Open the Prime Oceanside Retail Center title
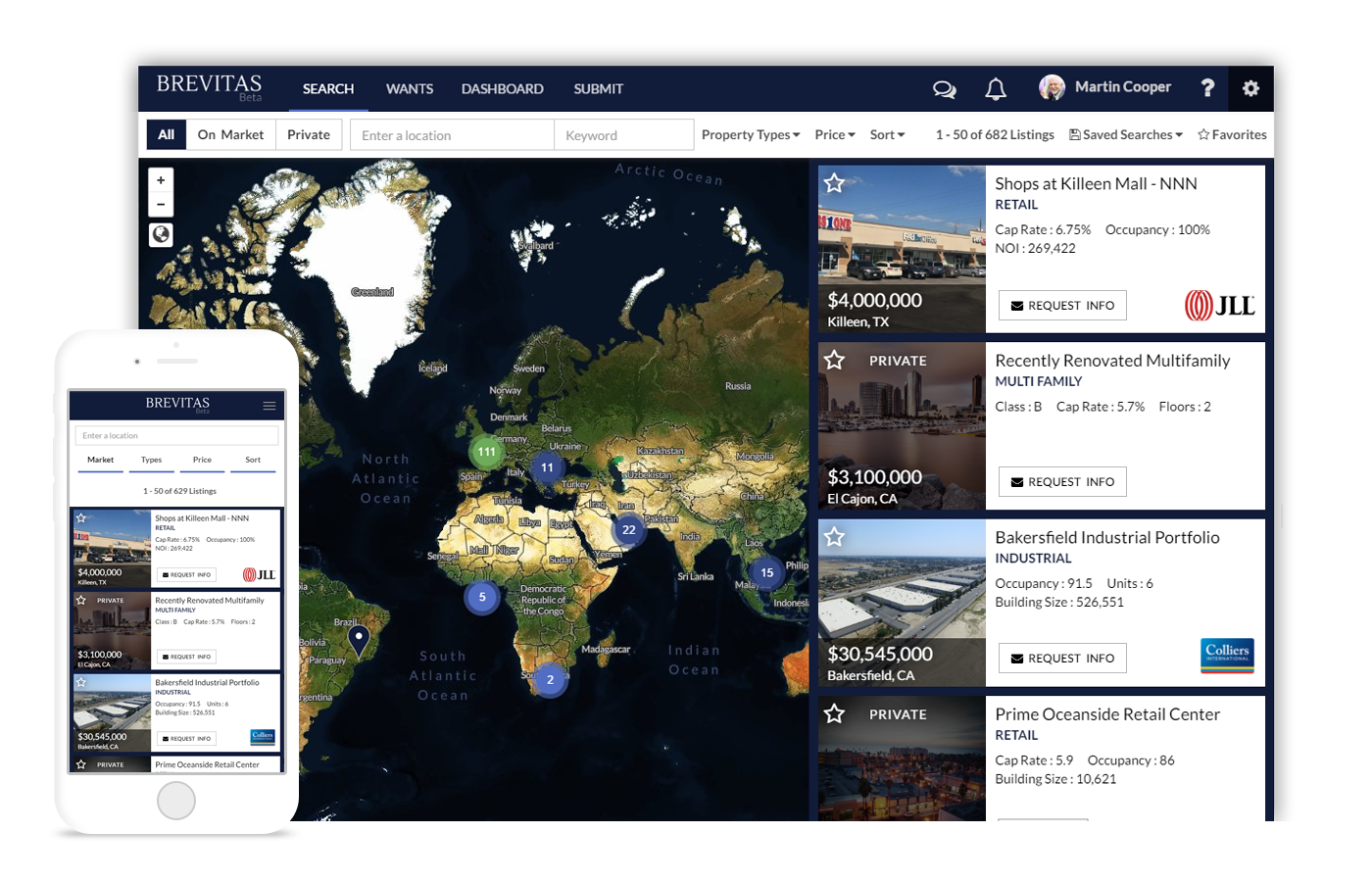 coord(1107,714)
